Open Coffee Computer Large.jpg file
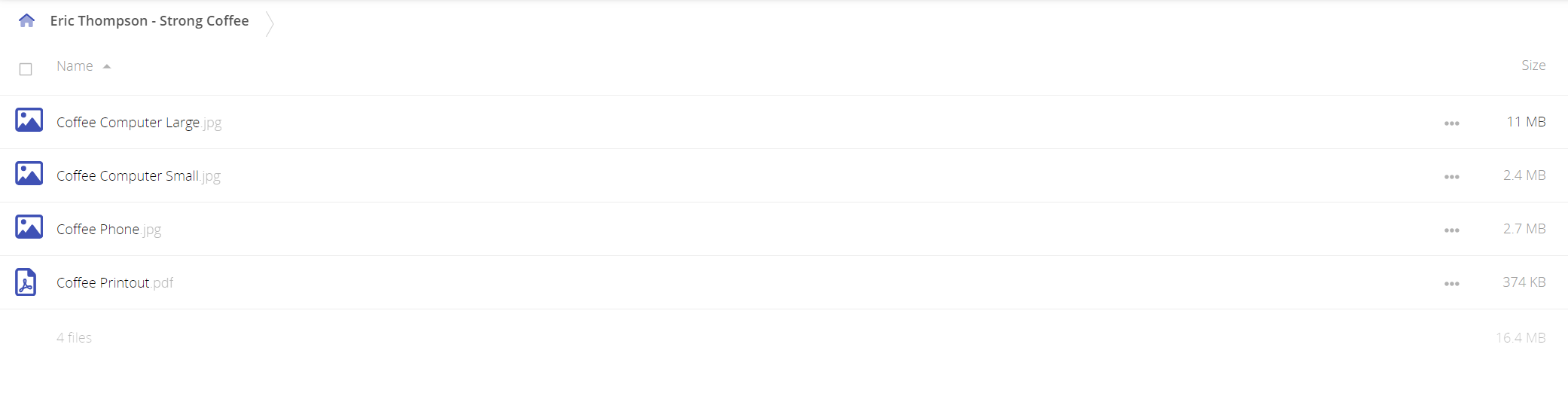Image resolution: width=1568 pixels, height=396 pixels. [x=139, y=123]
